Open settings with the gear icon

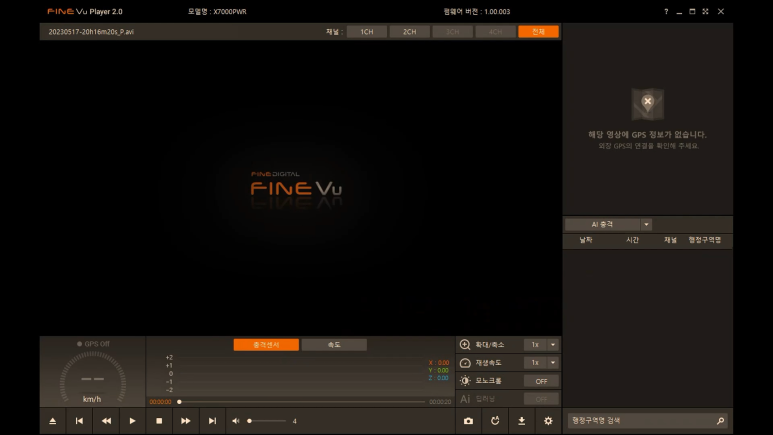(x=548, y=421)
